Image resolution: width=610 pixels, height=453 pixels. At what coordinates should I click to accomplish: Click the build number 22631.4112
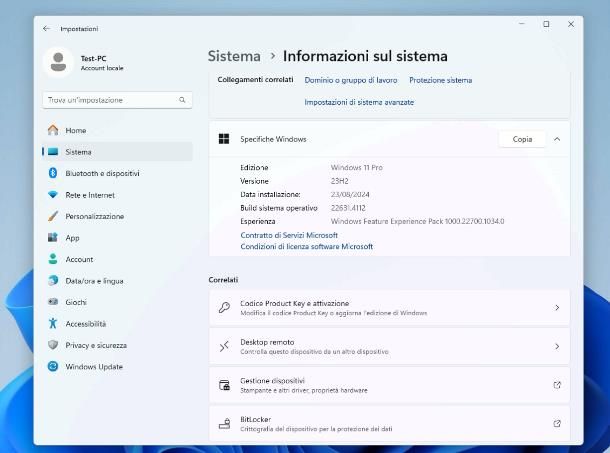coord(348,208)
